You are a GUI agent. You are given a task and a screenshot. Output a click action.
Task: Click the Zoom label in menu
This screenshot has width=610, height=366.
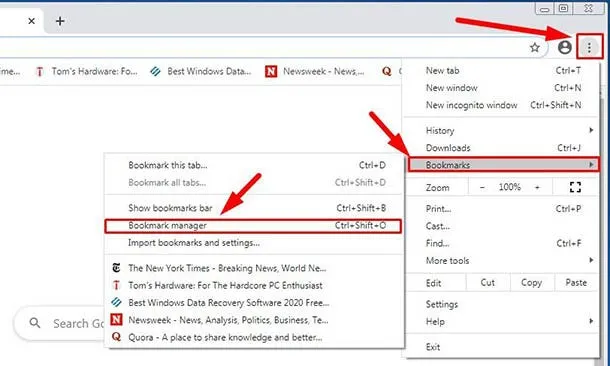(x=438, y=187)
